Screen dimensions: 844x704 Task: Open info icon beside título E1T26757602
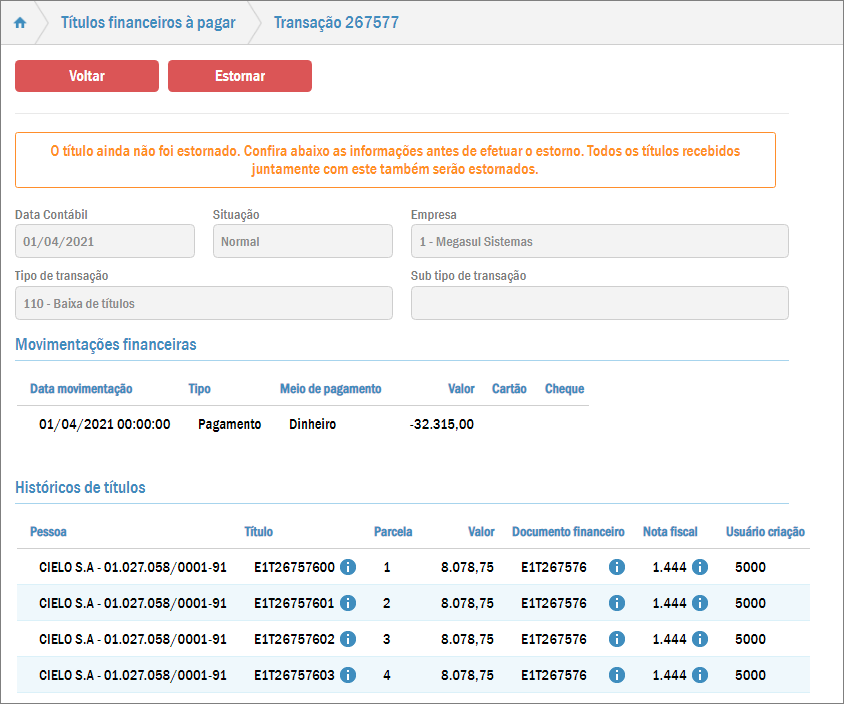[x=348, y=639]
